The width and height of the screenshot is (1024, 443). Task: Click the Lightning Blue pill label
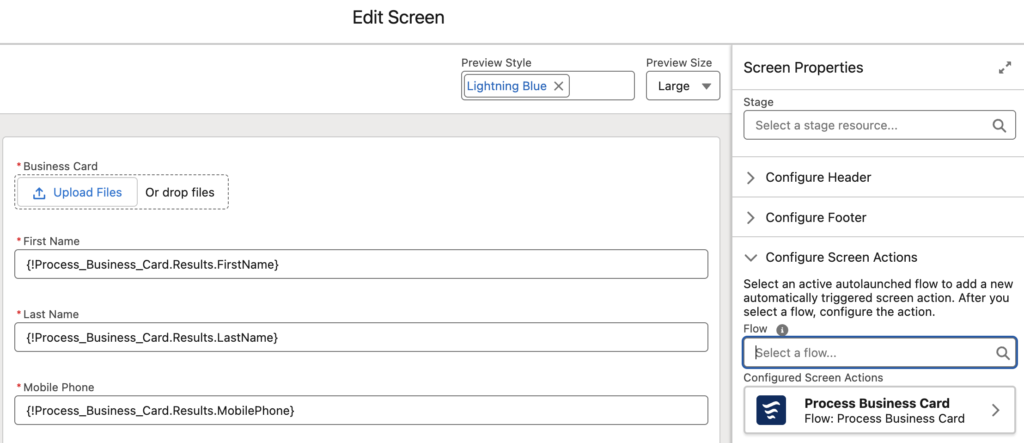point(507,86)
